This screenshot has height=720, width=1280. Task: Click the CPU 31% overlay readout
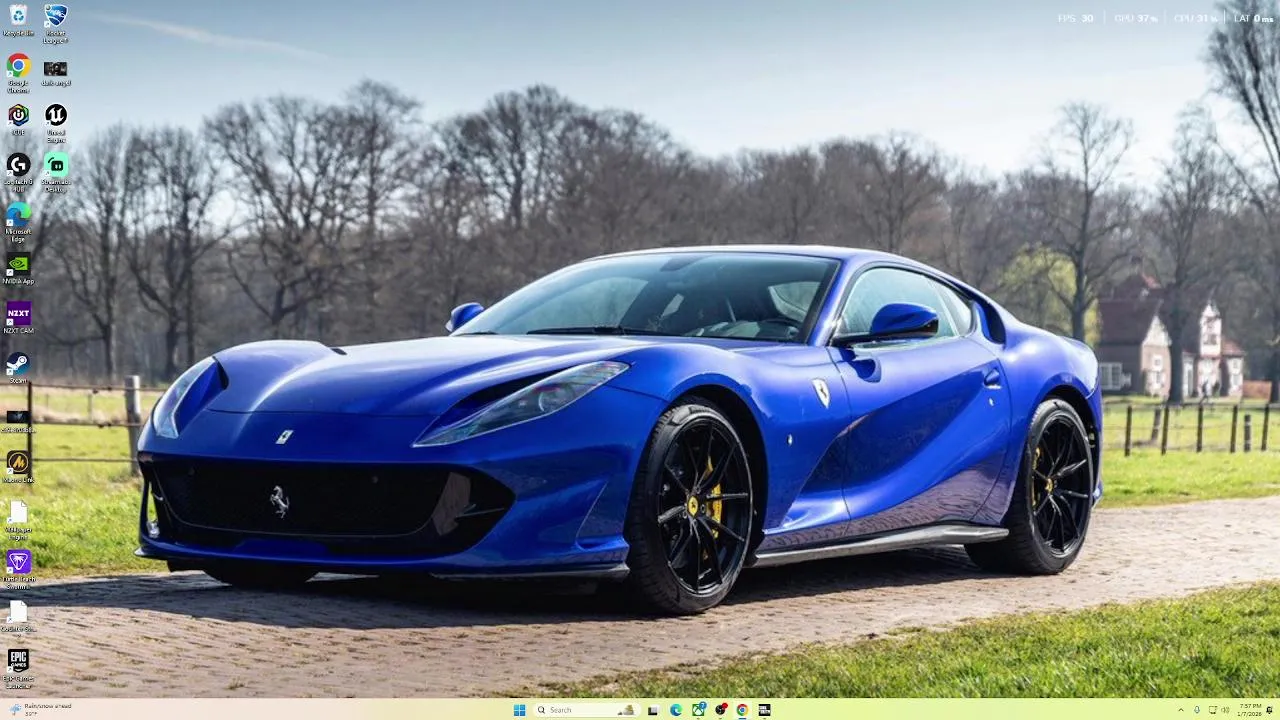coord(1194,18)
